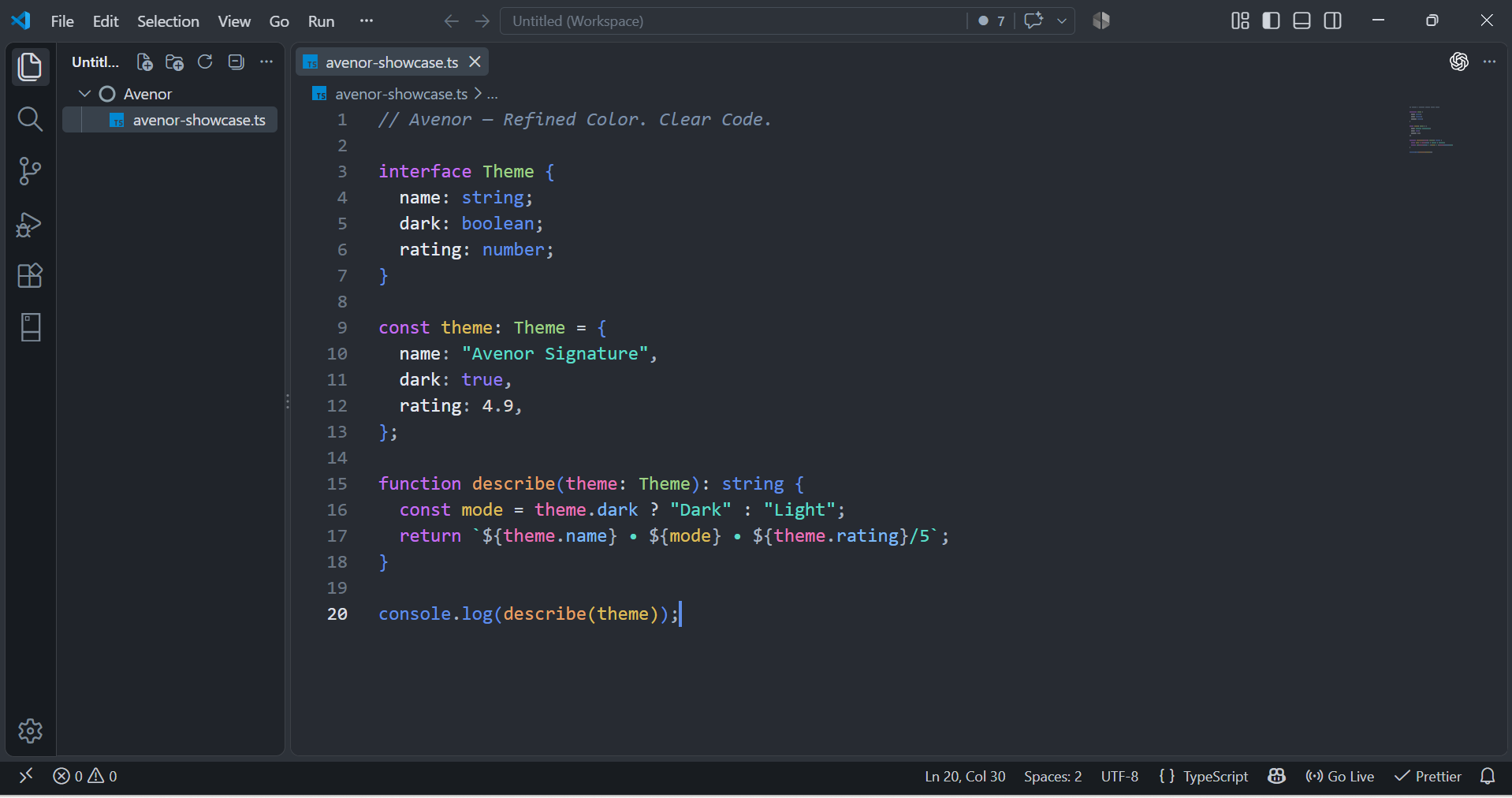1512x798 pixels.
Task: Open the Go menu
Action: click(279, 21)
